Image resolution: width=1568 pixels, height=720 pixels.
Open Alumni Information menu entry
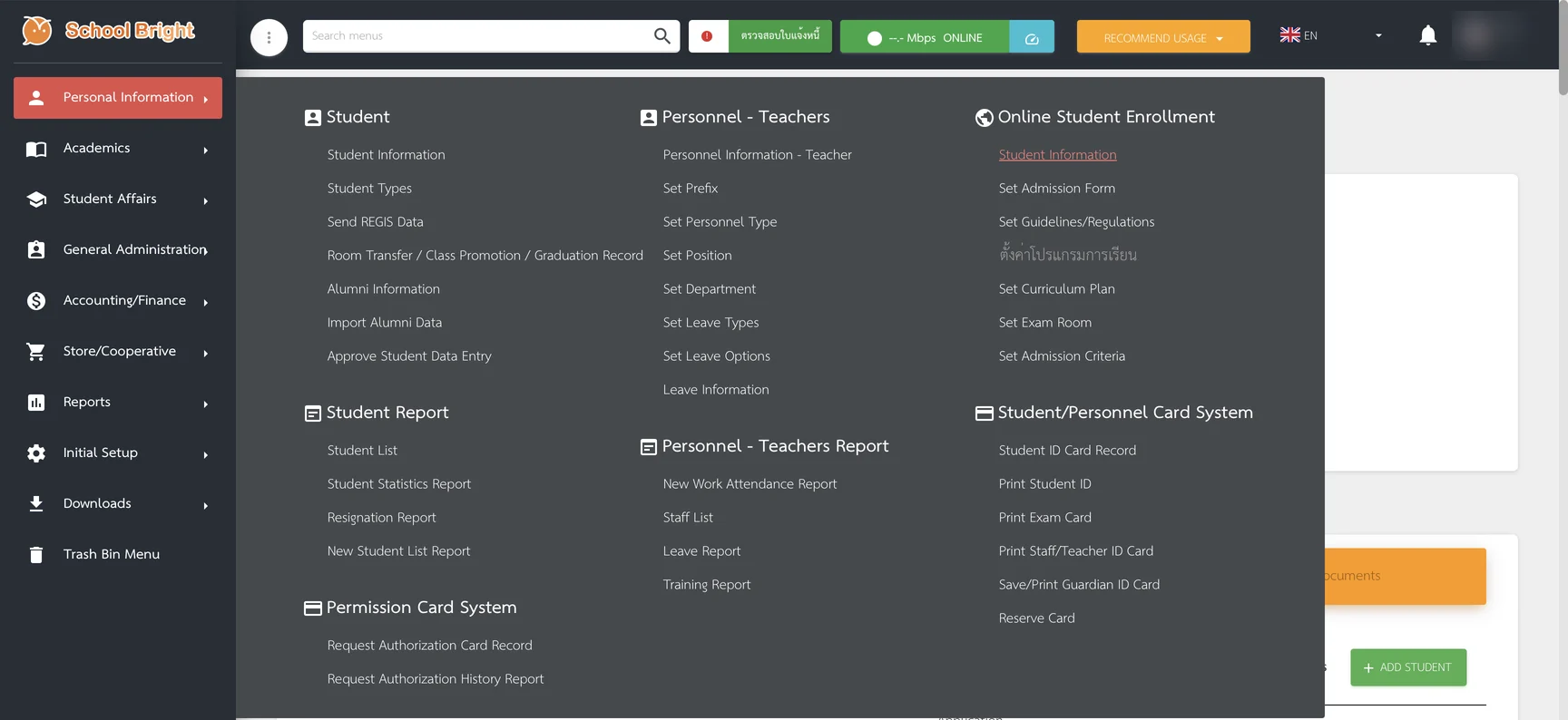(x=383, y=289)
